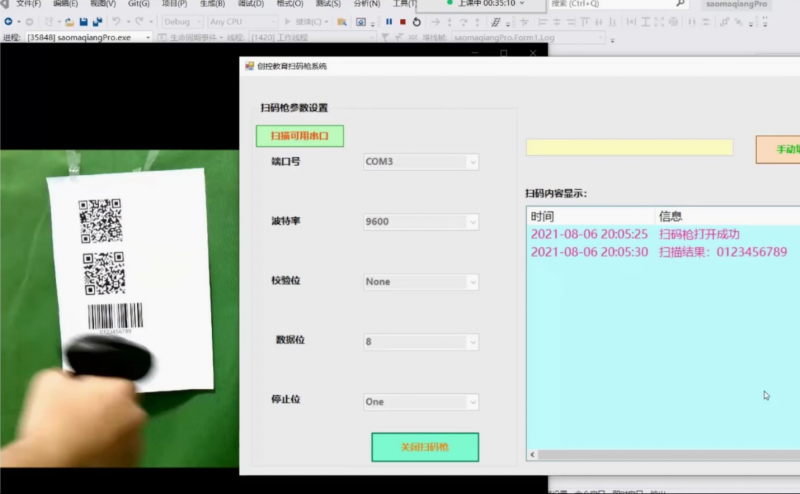Click the orange 手动 button

point(778,150)
